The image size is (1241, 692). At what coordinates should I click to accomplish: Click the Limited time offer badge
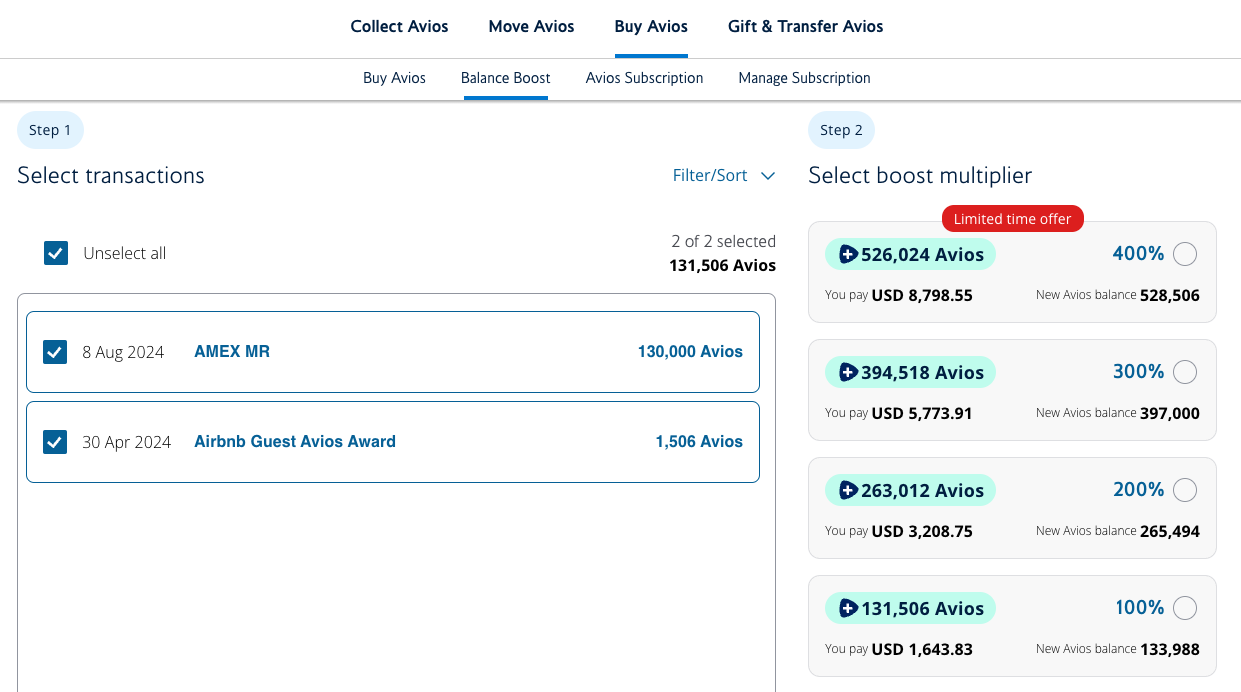(1012, 219)
